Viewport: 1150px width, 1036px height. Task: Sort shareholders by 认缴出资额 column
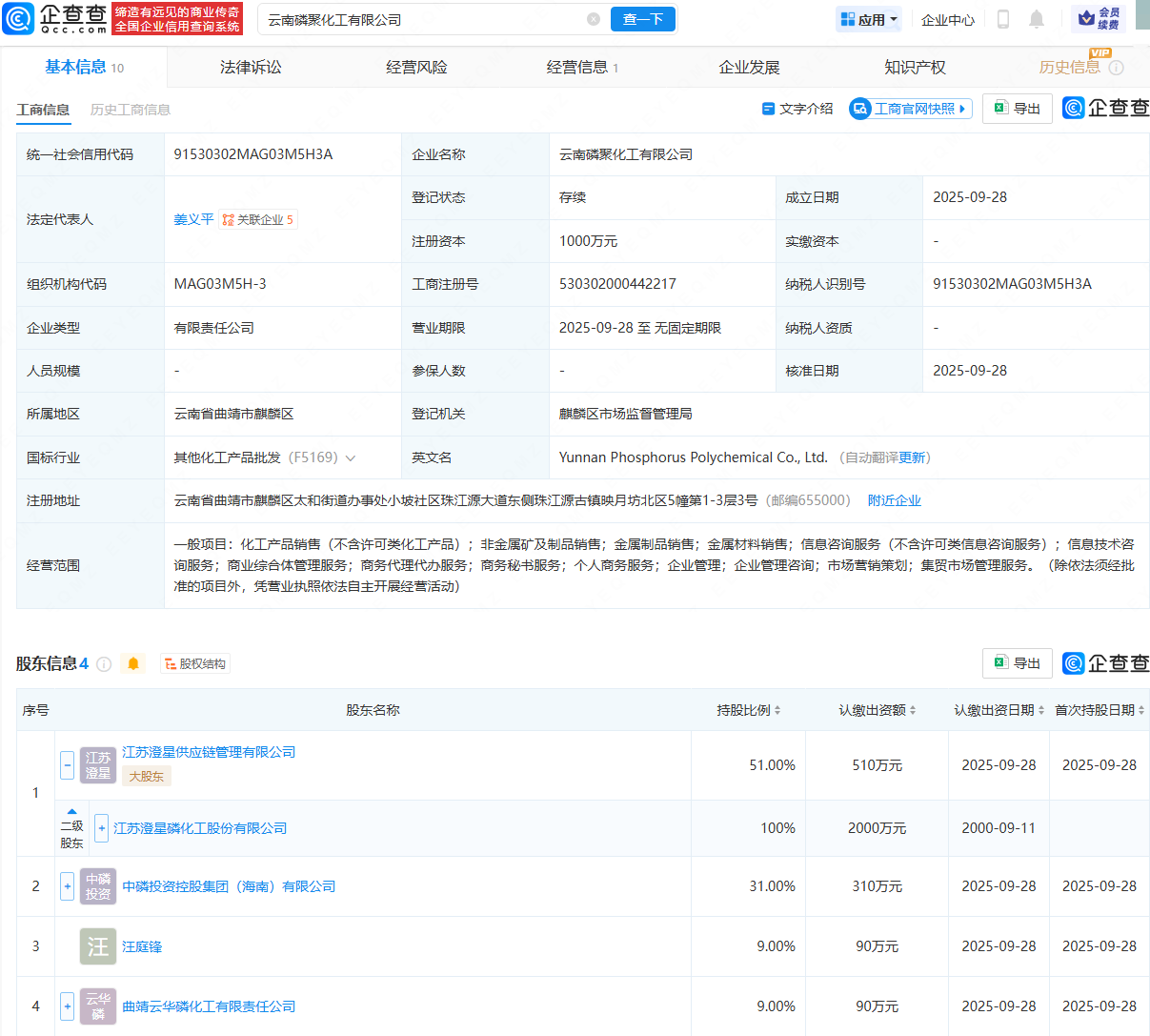tap(877, 710)
